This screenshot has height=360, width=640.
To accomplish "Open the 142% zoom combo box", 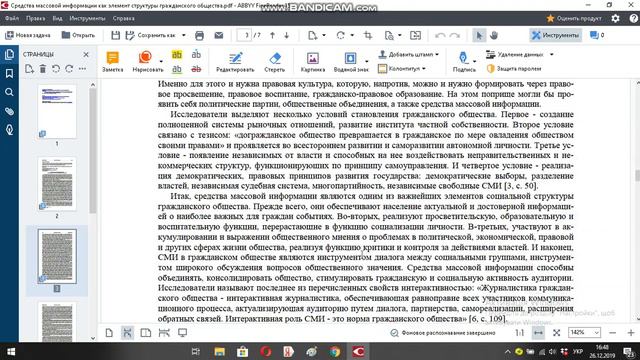I will (584, 333).
